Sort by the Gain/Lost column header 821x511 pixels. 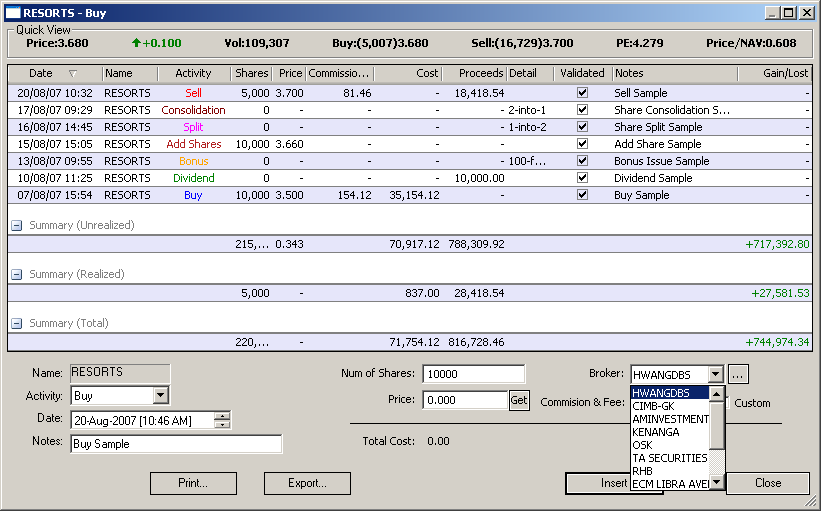(x=774, y=73)
